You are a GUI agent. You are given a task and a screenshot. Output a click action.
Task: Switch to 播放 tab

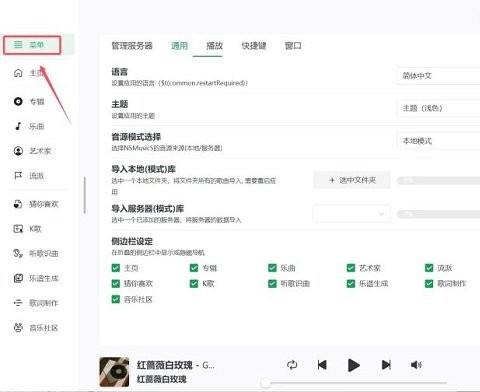click(x=214, y=46)
